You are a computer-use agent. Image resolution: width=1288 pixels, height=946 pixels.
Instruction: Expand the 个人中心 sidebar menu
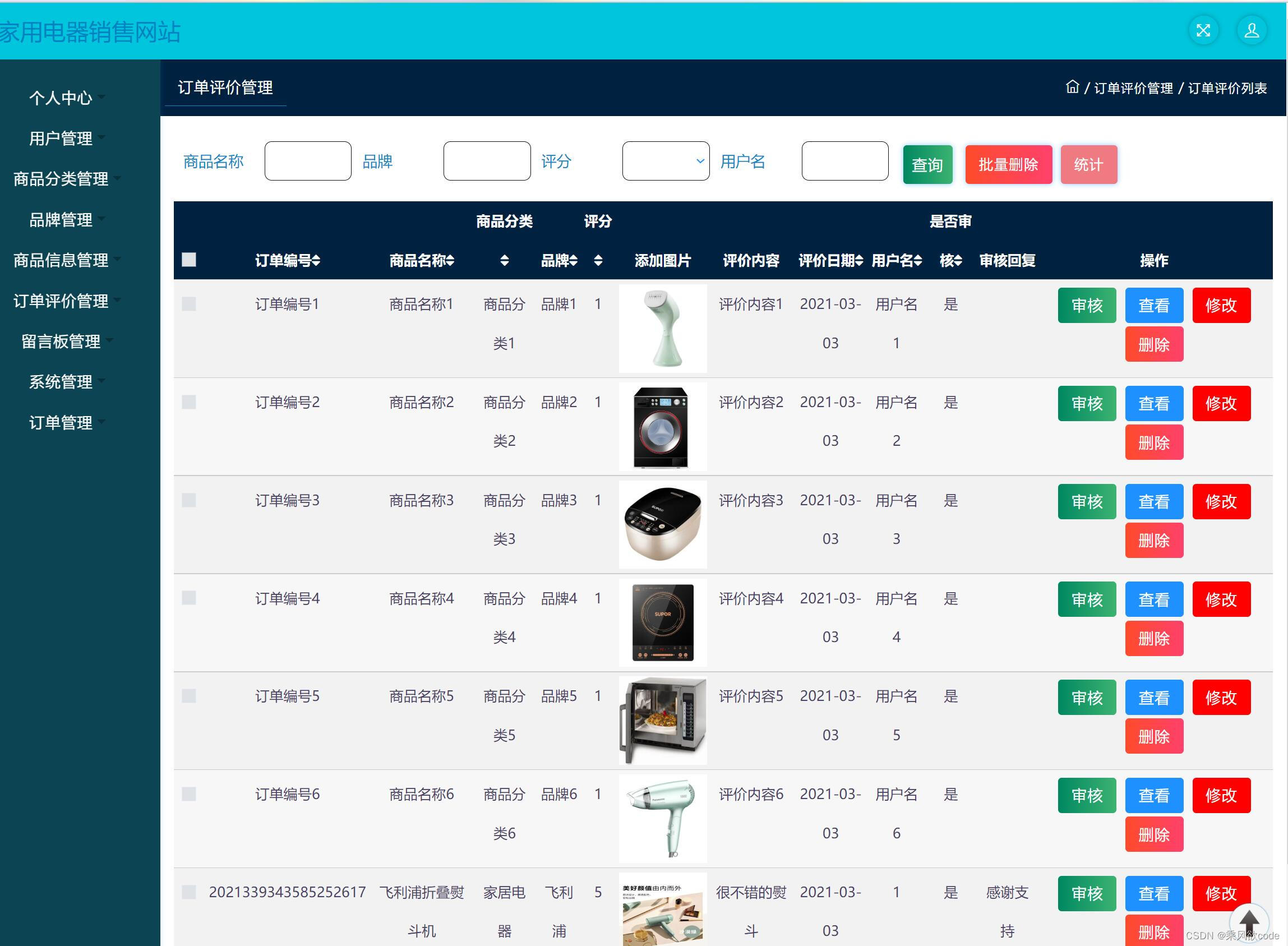pyautogui.click(x=61, y=98)
